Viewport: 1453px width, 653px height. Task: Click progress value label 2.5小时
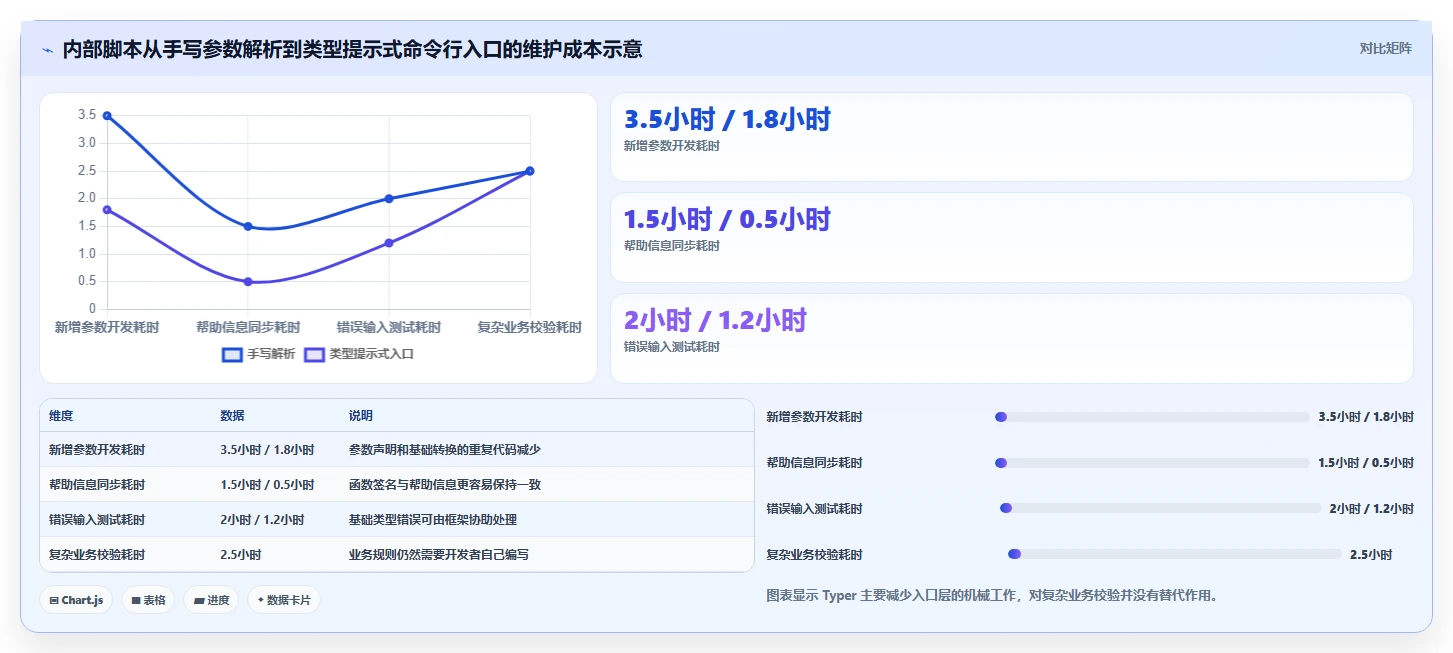point(1371,554)
